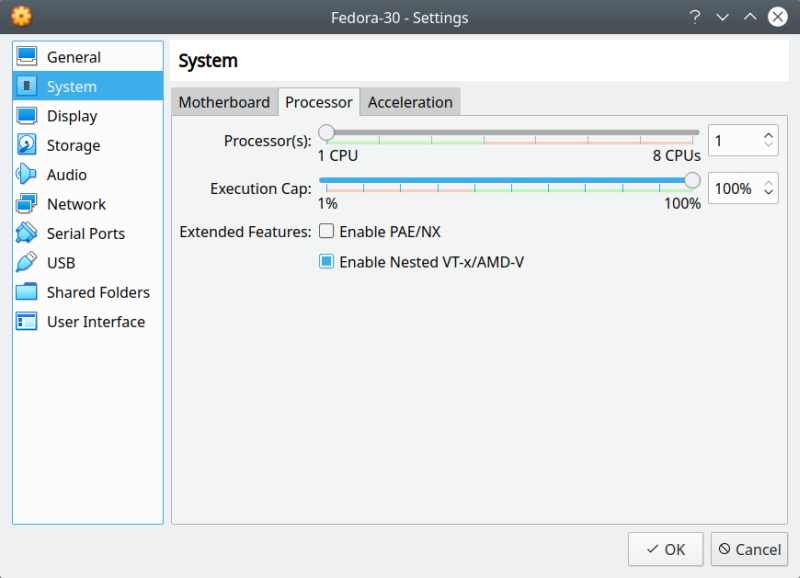Decrease the Execution Cap stepper
The width and height of the screenshot is (800, 578).
pyautogui.click(x=768, y=193)
